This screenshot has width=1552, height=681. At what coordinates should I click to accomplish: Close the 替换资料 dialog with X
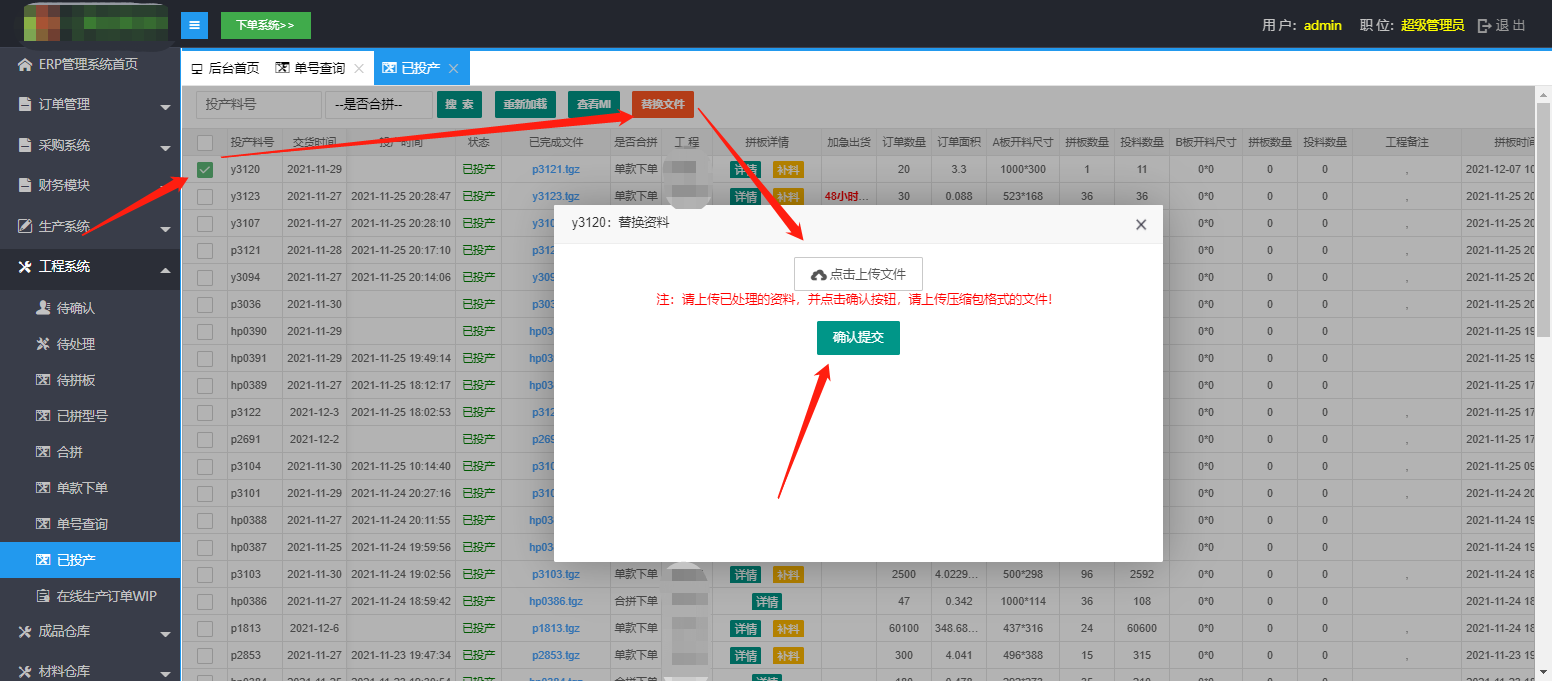pyautogui.click(x=1141, y=225)
